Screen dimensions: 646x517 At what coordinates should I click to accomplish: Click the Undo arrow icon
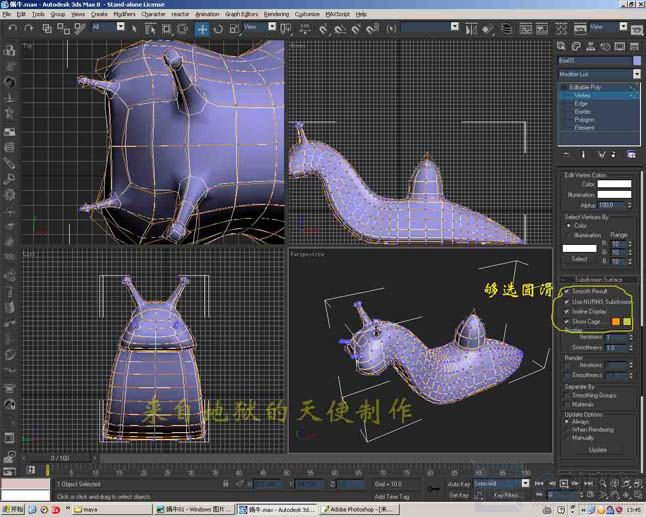click(x=13, y=28)
